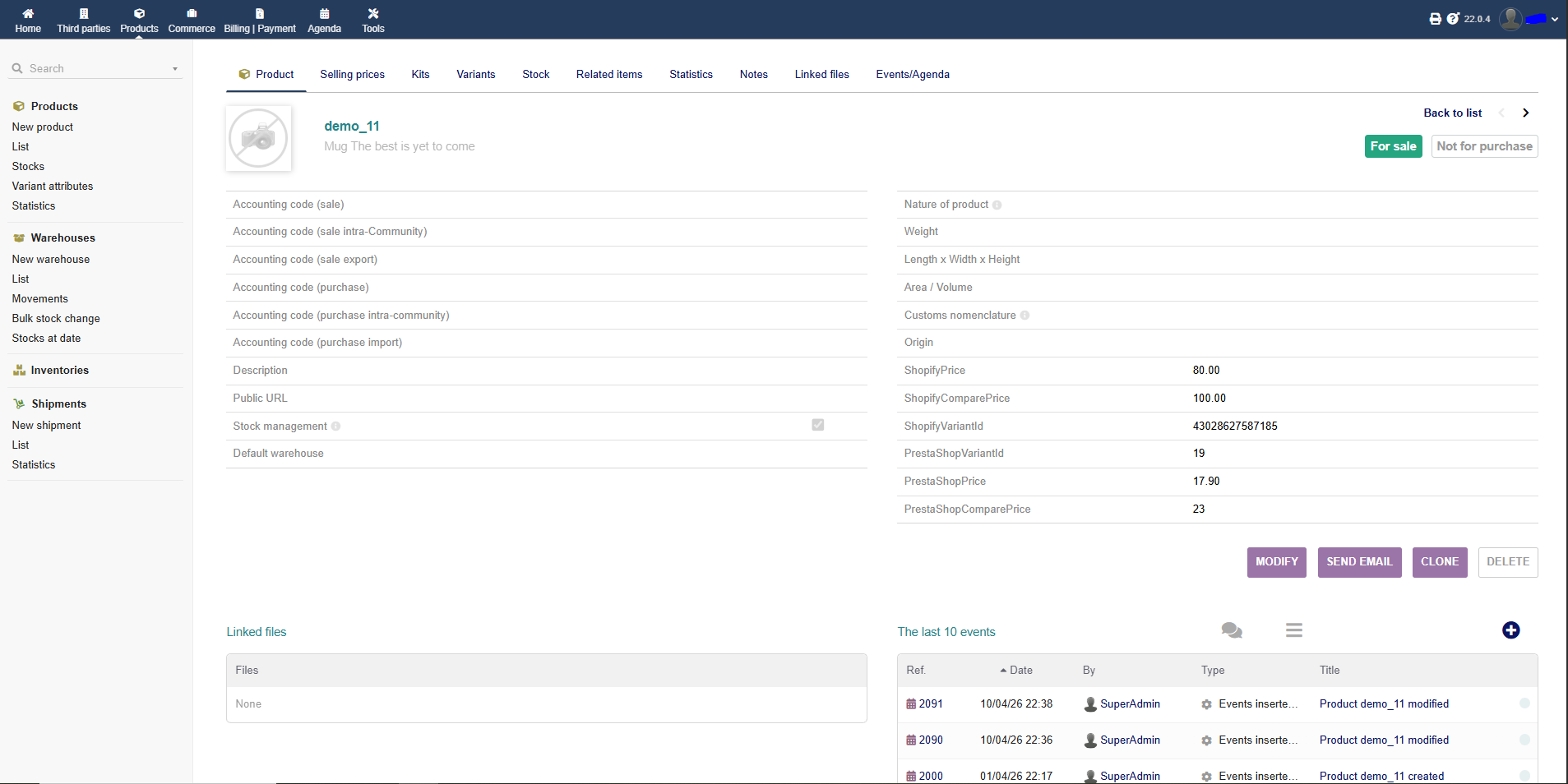Click the print icon in the top bar

1435,17
